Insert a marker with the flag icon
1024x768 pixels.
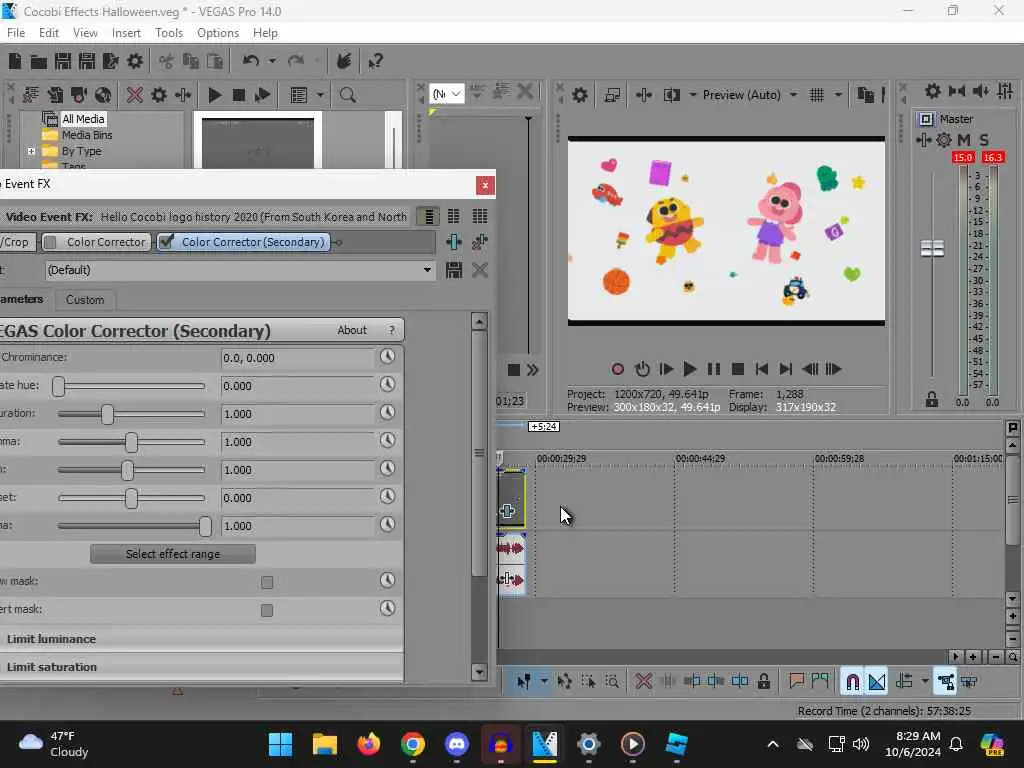[796, 682]
